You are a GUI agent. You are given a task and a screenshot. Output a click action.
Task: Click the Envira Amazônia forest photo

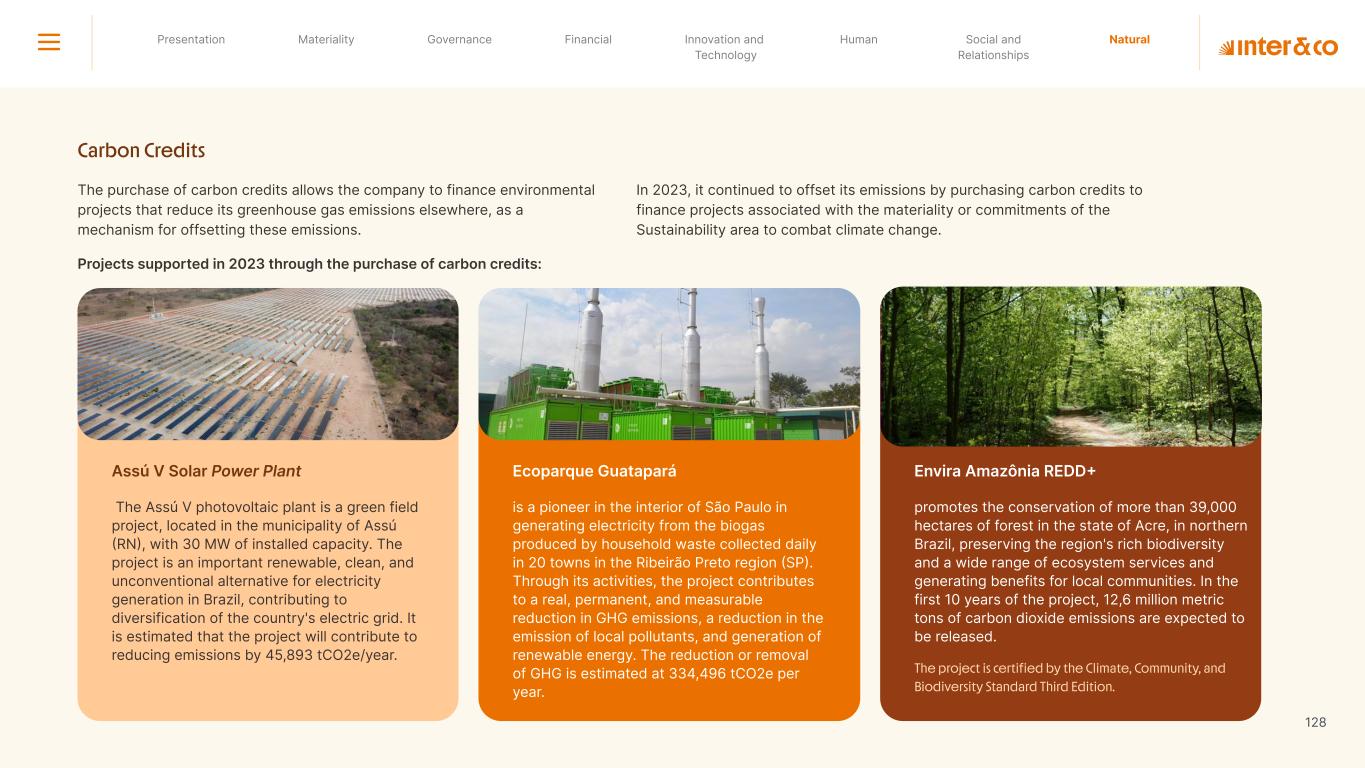coord(1070,367)
